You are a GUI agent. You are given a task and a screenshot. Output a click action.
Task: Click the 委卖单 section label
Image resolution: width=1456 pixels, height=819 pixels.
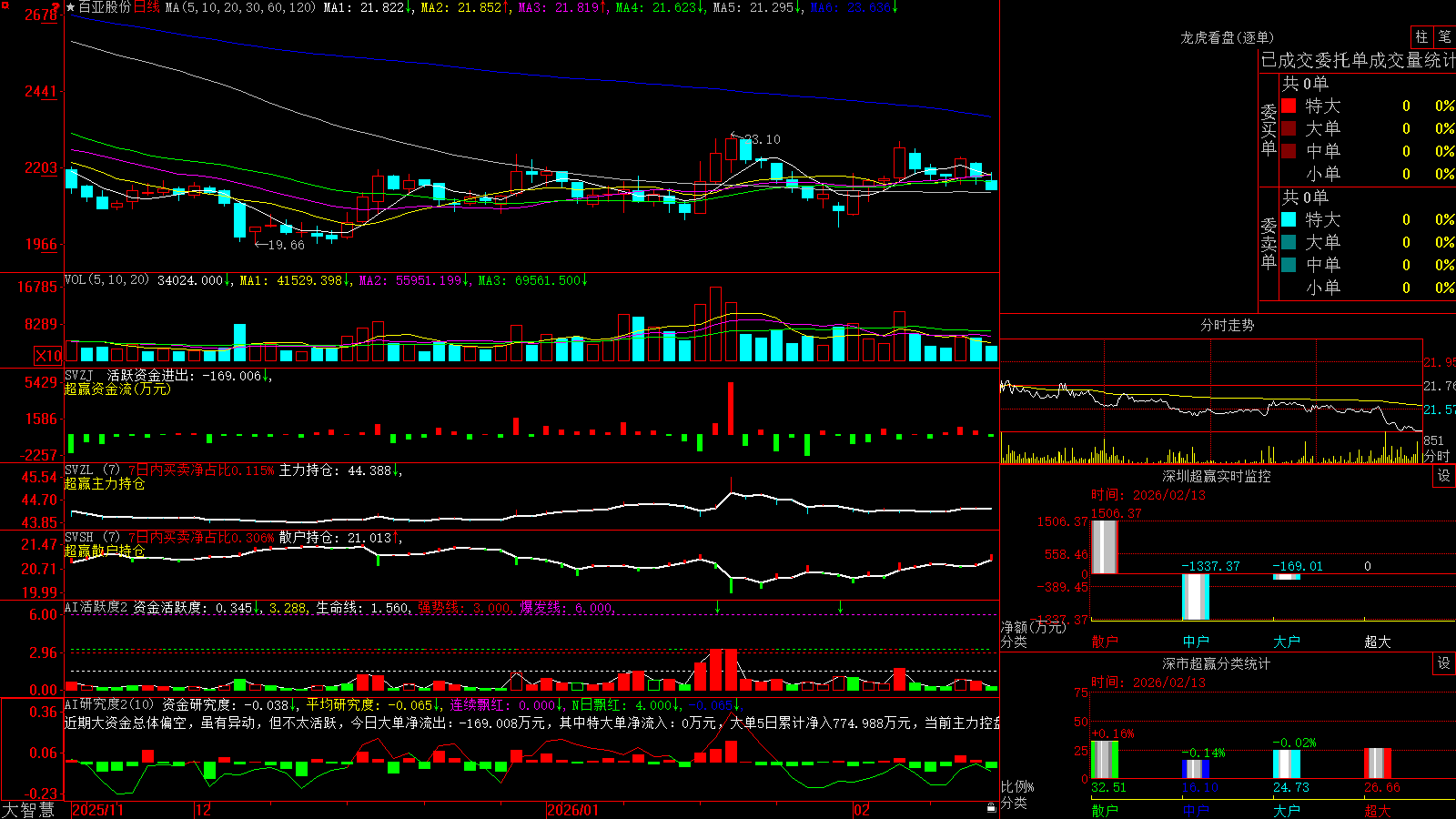click(1269, 243)
